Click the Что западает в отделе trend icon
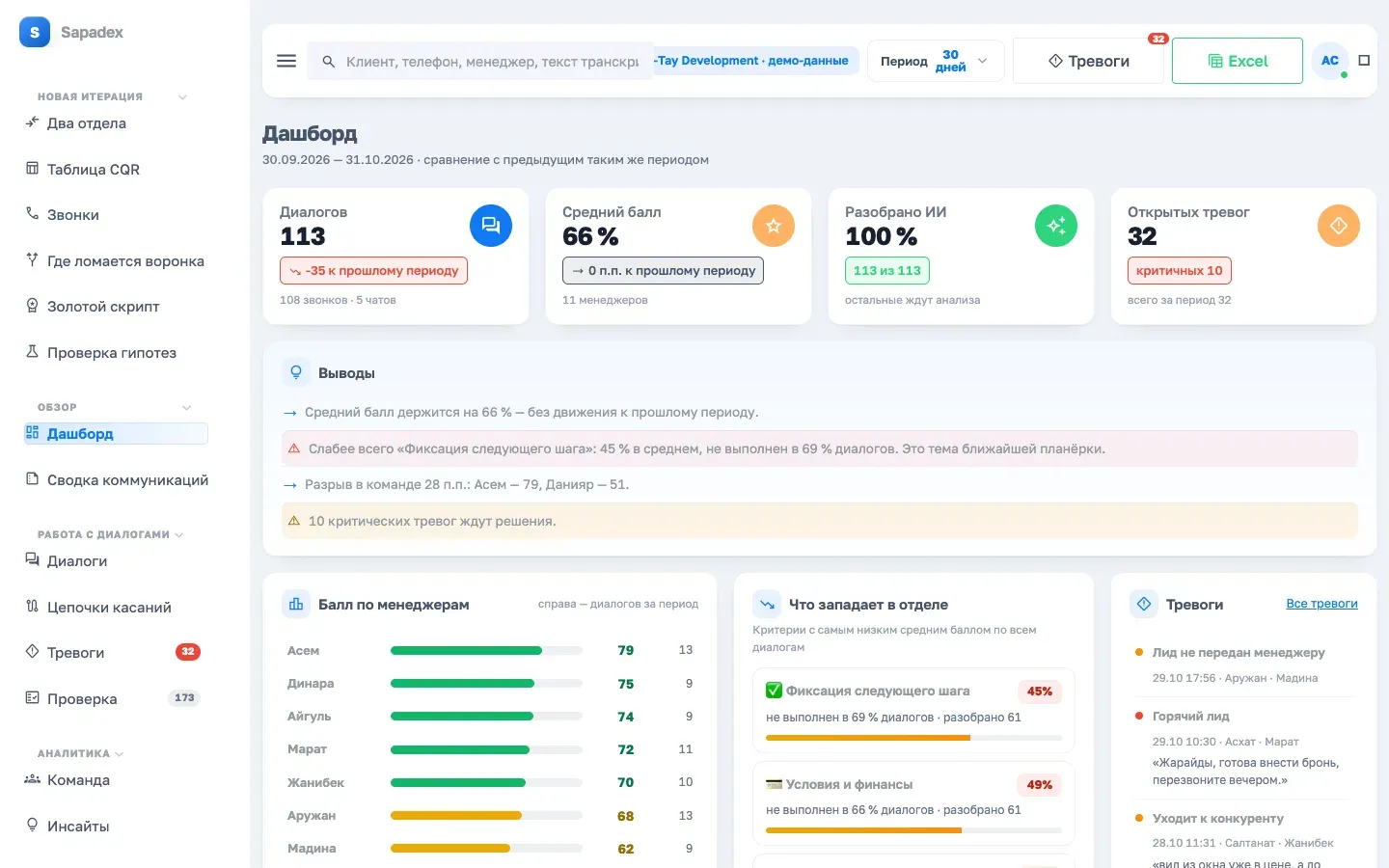1389x868 pixels. coord(767,604)
